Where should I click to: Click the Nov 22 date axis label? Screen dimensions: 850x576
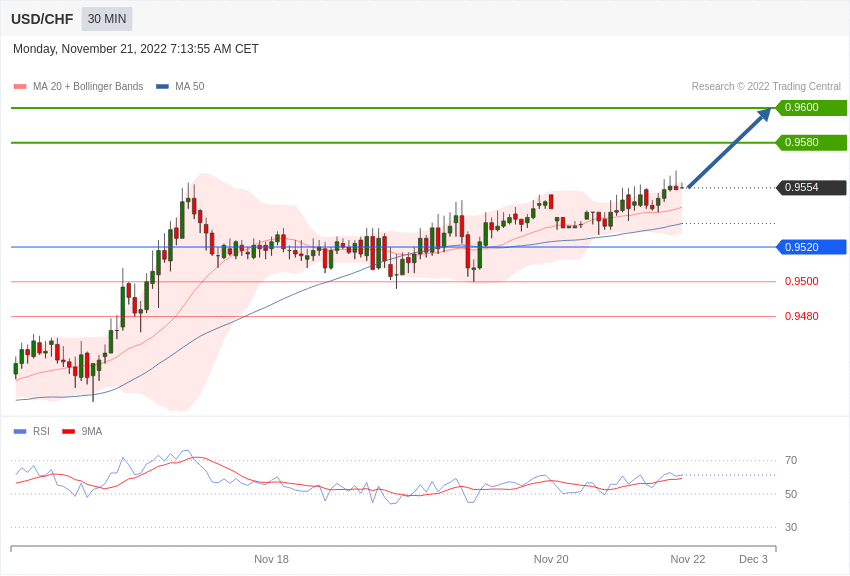688,559
